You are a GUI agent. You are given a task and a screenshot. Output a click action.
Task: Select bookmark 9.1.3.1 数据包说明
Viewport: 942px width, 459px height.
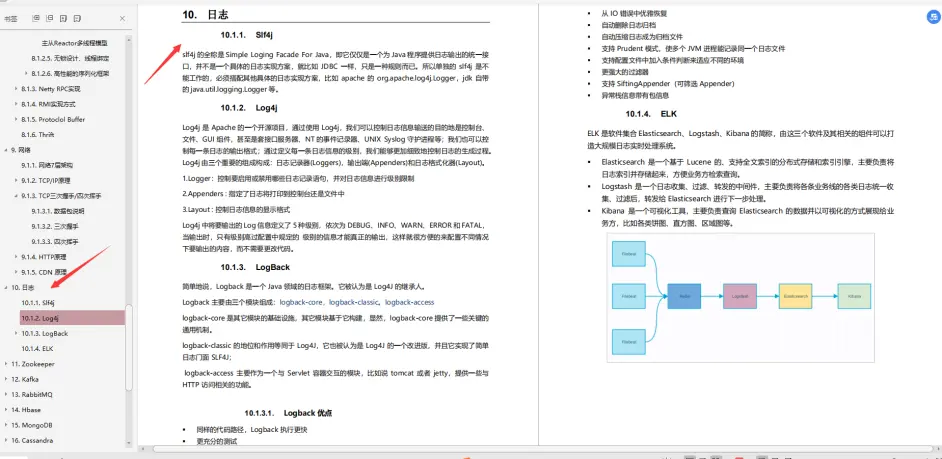(x=58, y=211)
